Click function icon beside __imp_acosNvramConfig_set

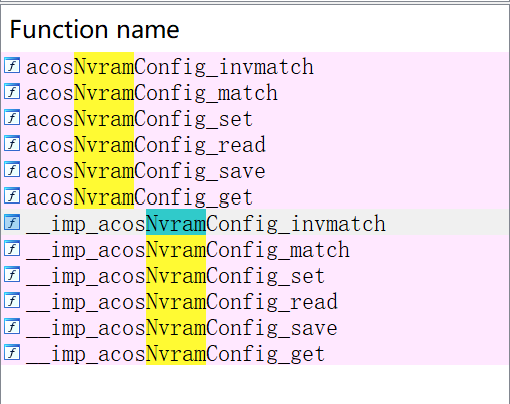[12, 274]
